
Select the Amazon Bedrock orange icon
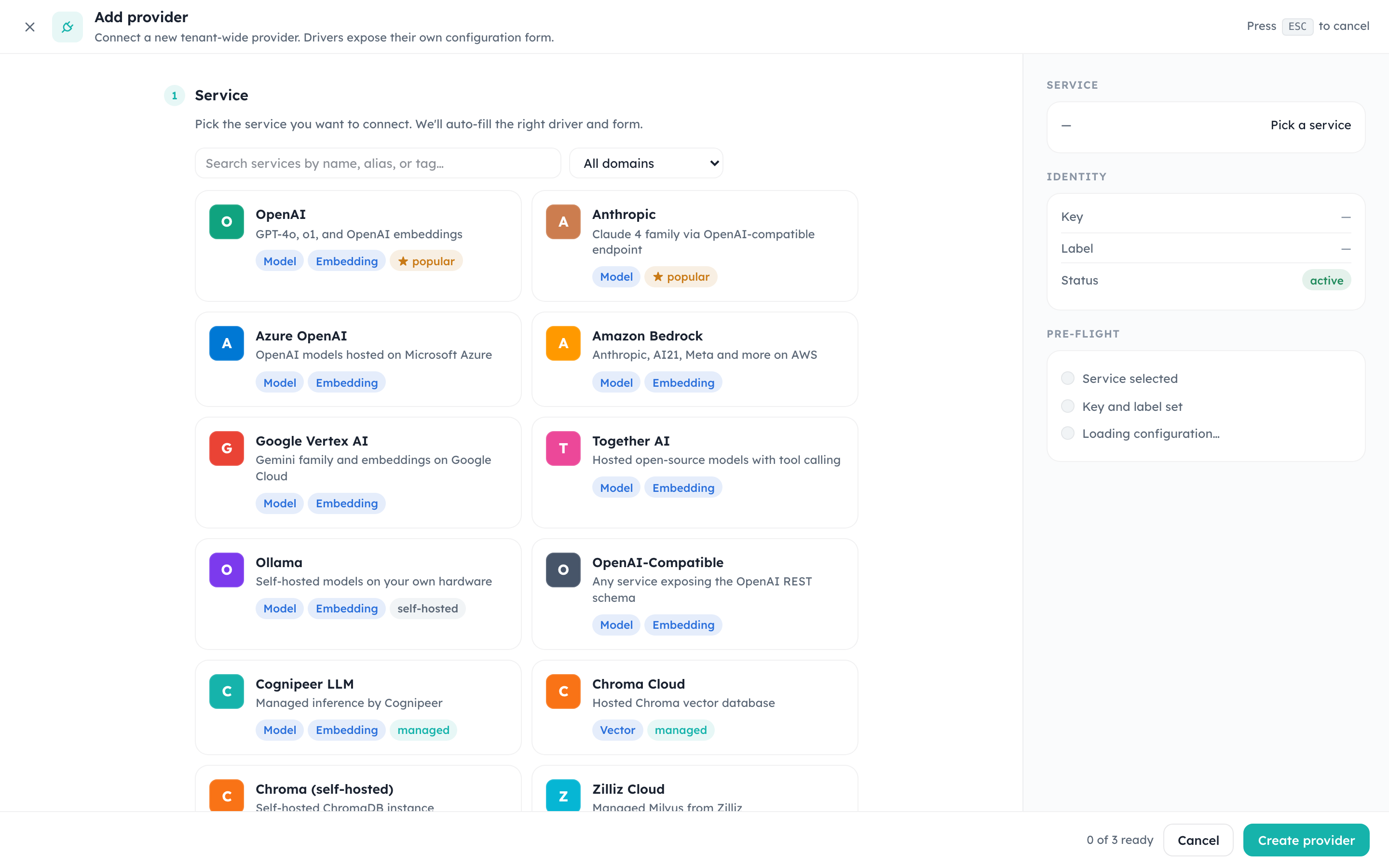click(563, 343)
